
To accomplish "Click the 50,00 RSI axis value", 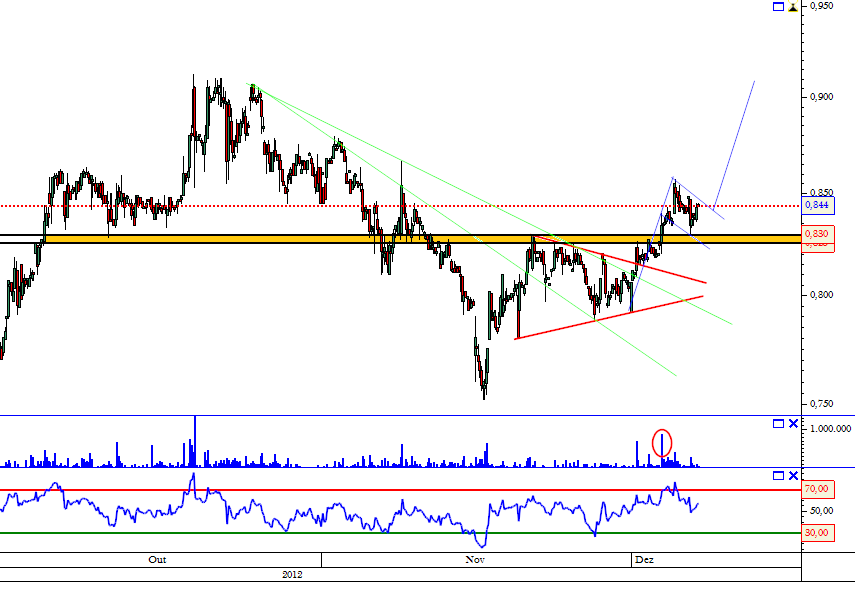I will coord(821,511).
